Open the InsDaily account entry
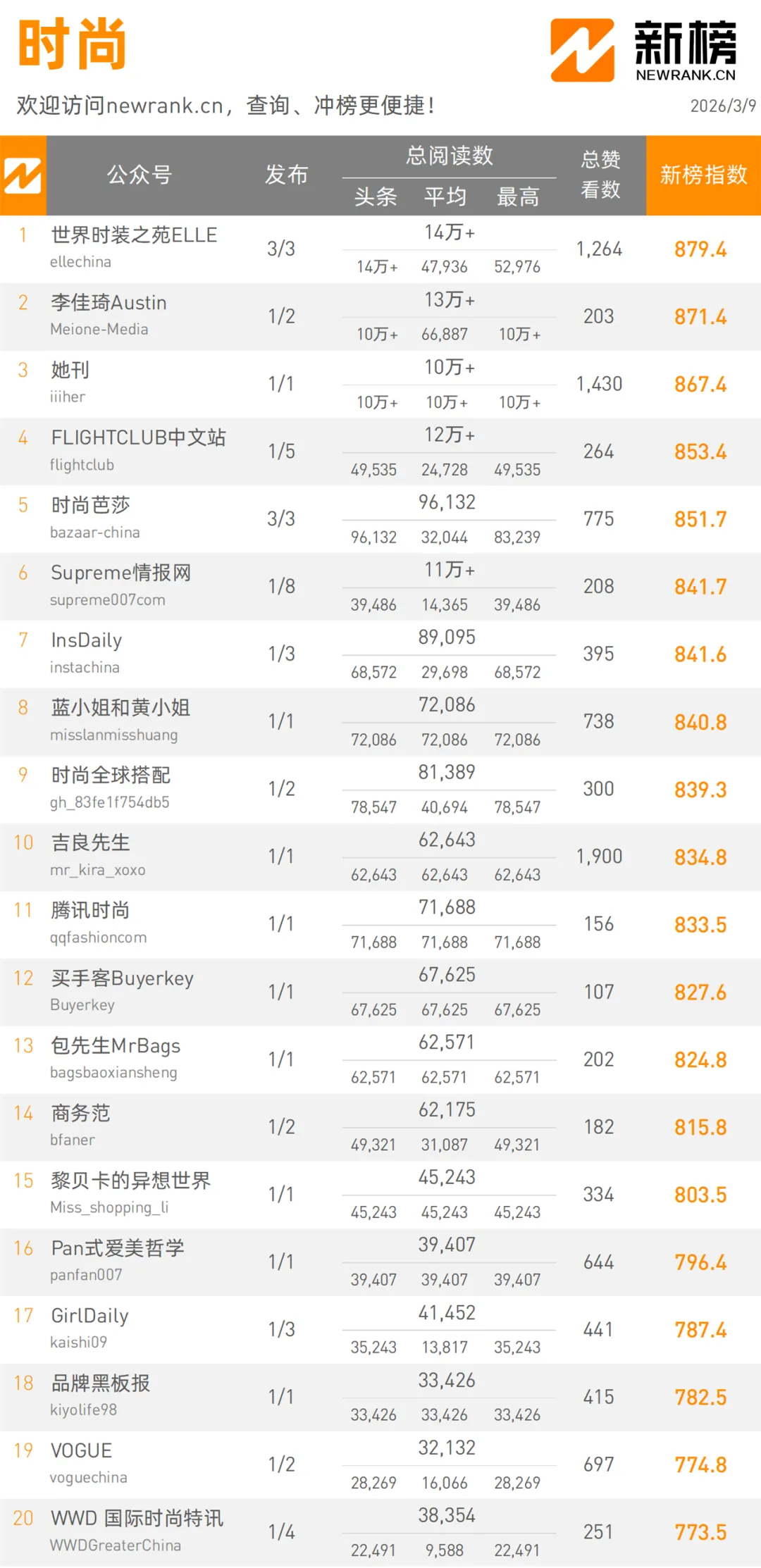 [x=87, y=640]
